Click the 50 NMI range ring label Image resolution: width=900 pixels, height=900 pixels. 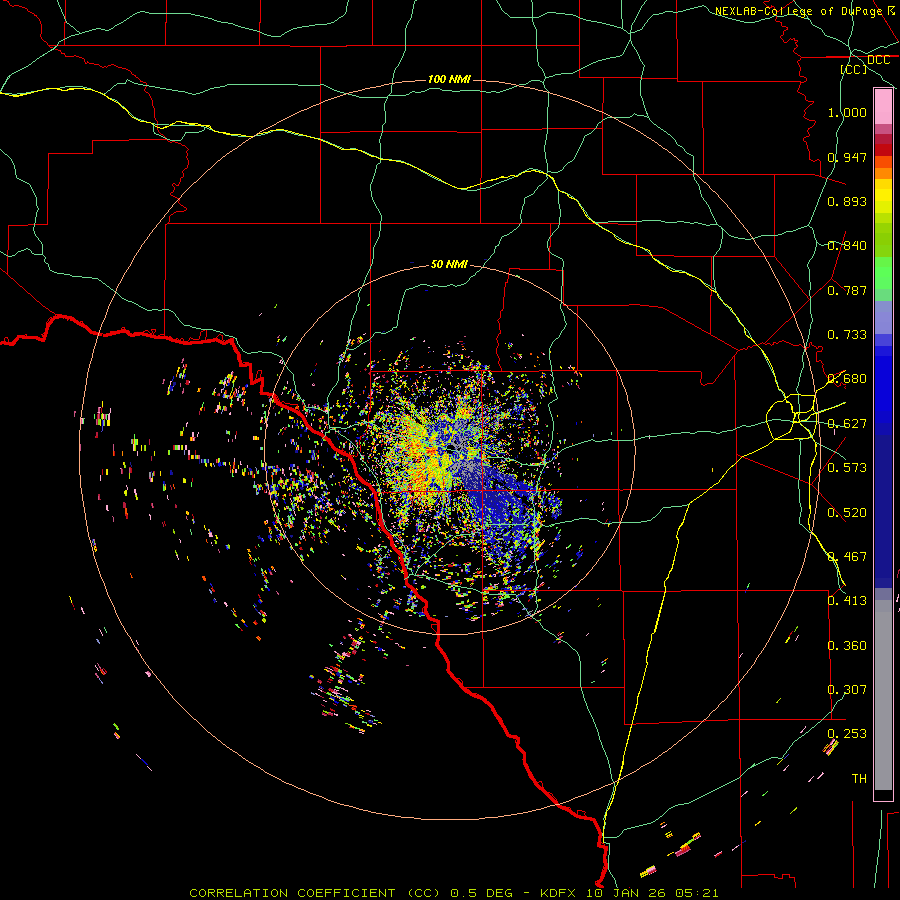449,264
